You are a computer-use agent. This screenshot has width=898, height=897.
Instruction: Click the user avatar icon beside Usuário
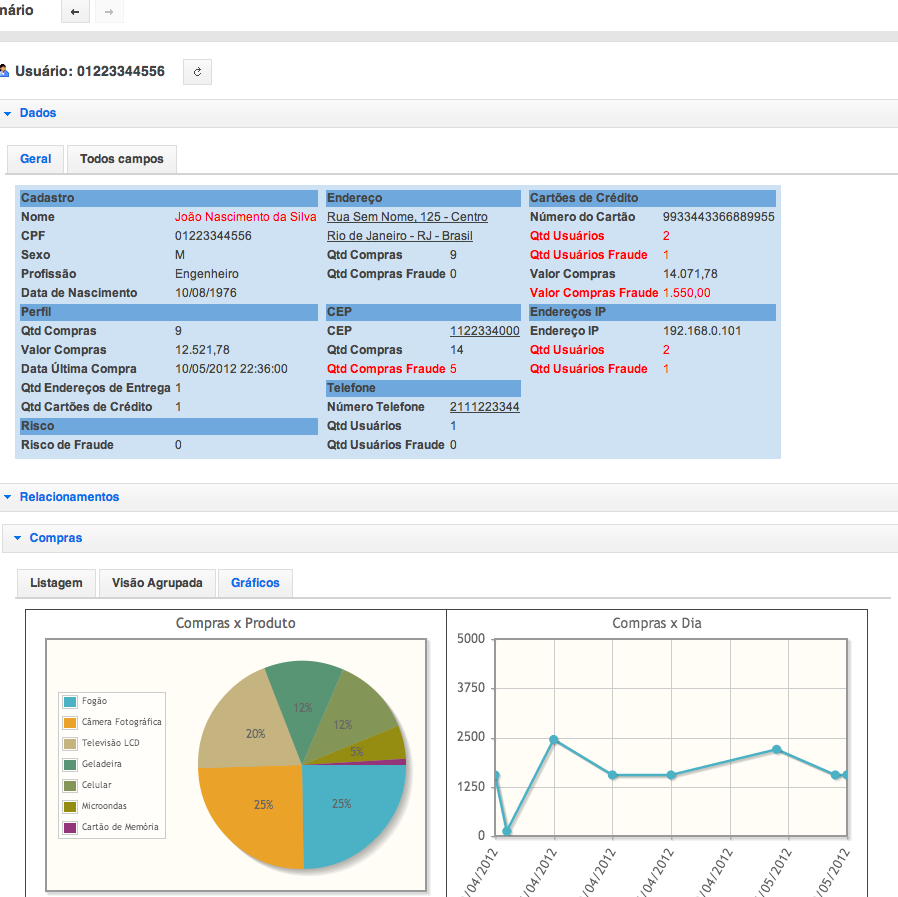coord(4,71)
